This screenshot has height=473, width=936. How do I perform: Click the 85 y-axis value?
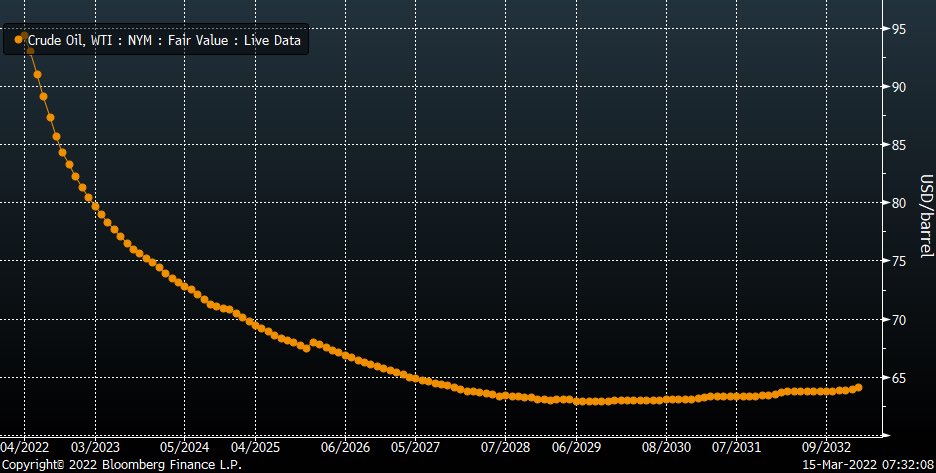pyautogui.click(x=898, y=145)
